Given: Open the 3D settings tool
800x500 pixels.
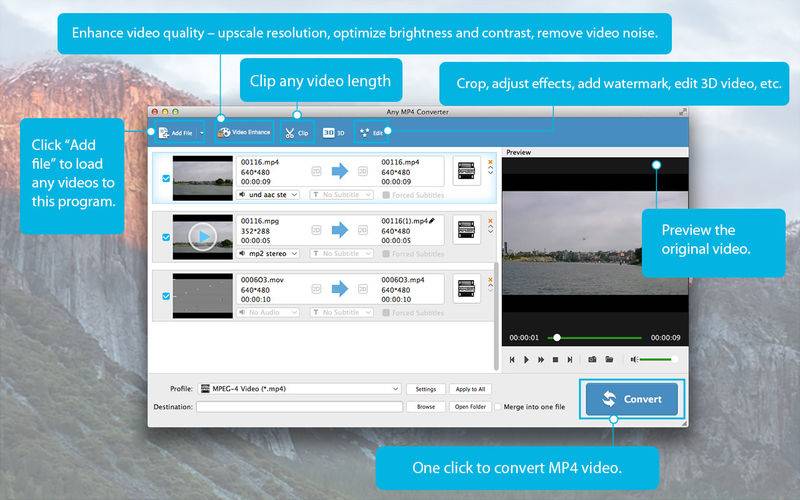Looking at the screenshot, I should tap(333, 132).
